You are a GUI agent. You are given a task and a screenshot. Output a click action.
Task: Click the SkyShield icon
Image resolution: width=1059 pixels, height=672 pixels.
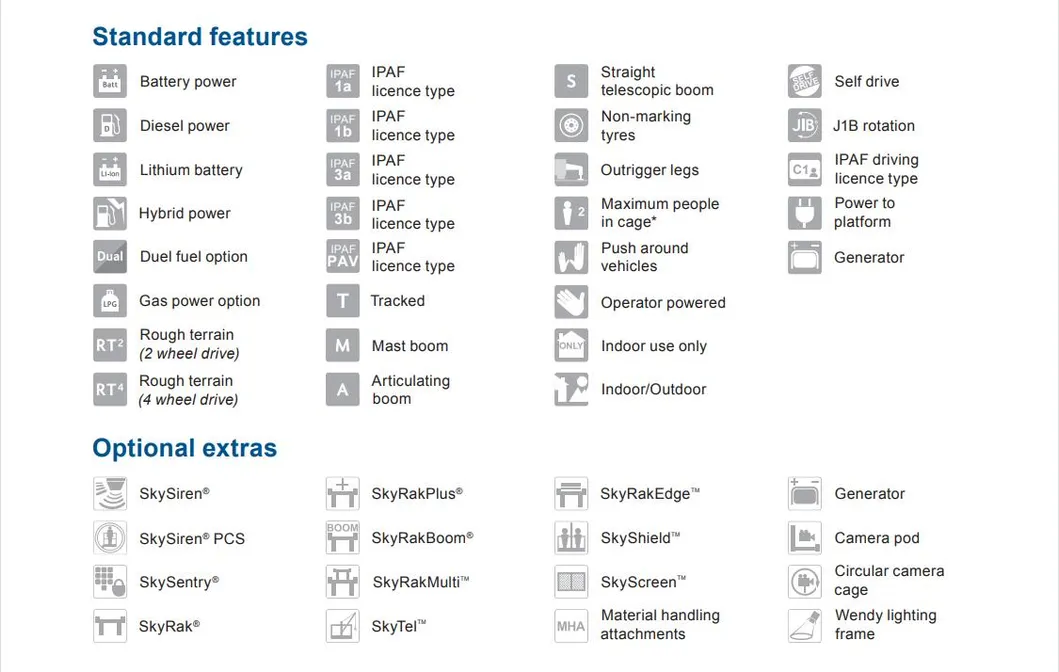coord(571,538)
